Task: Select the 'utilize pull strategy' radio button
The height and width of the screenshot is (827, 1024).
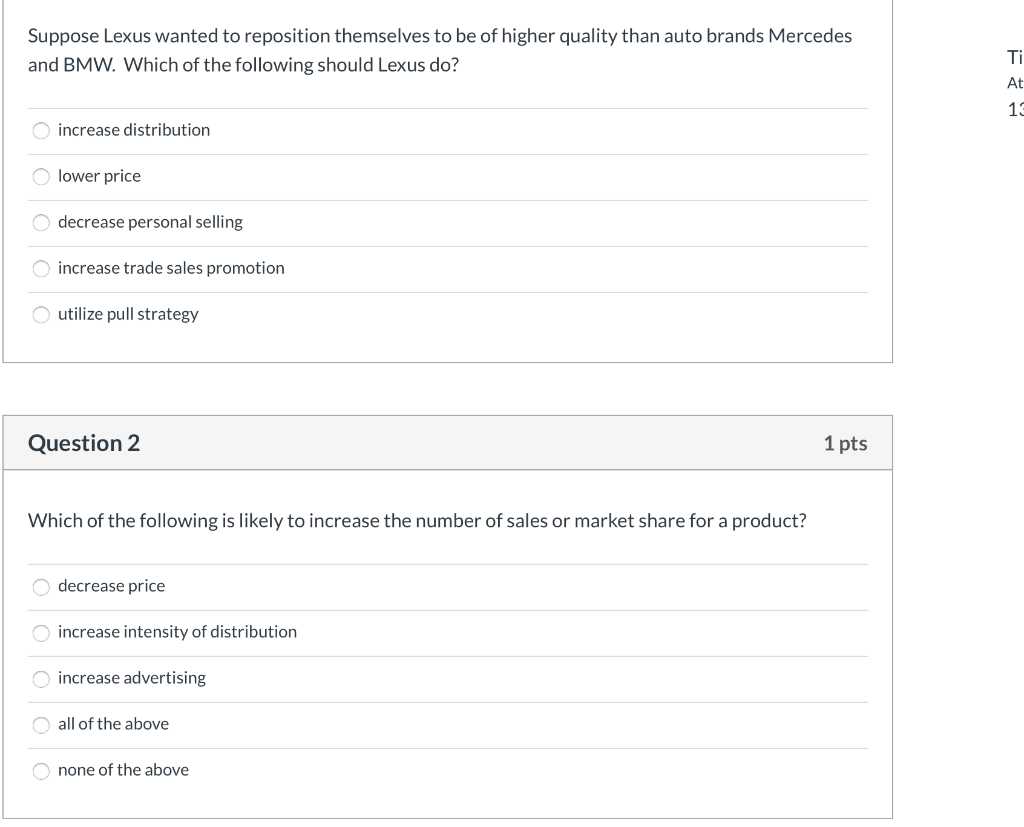Action: tap(41, 315)
